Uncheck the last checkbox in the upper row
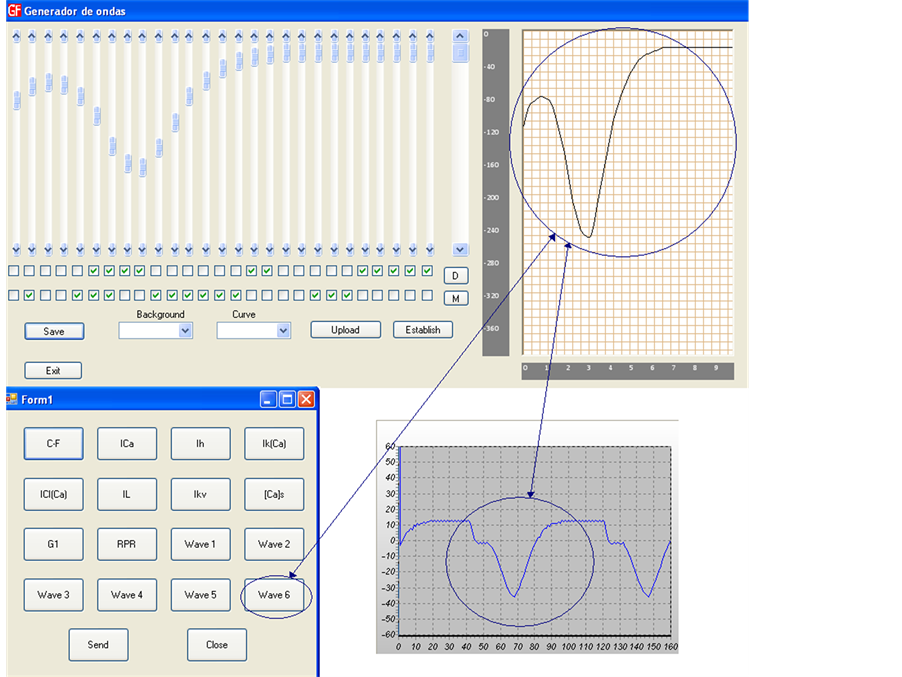This screenshot has width=902, height=677. 427,271
